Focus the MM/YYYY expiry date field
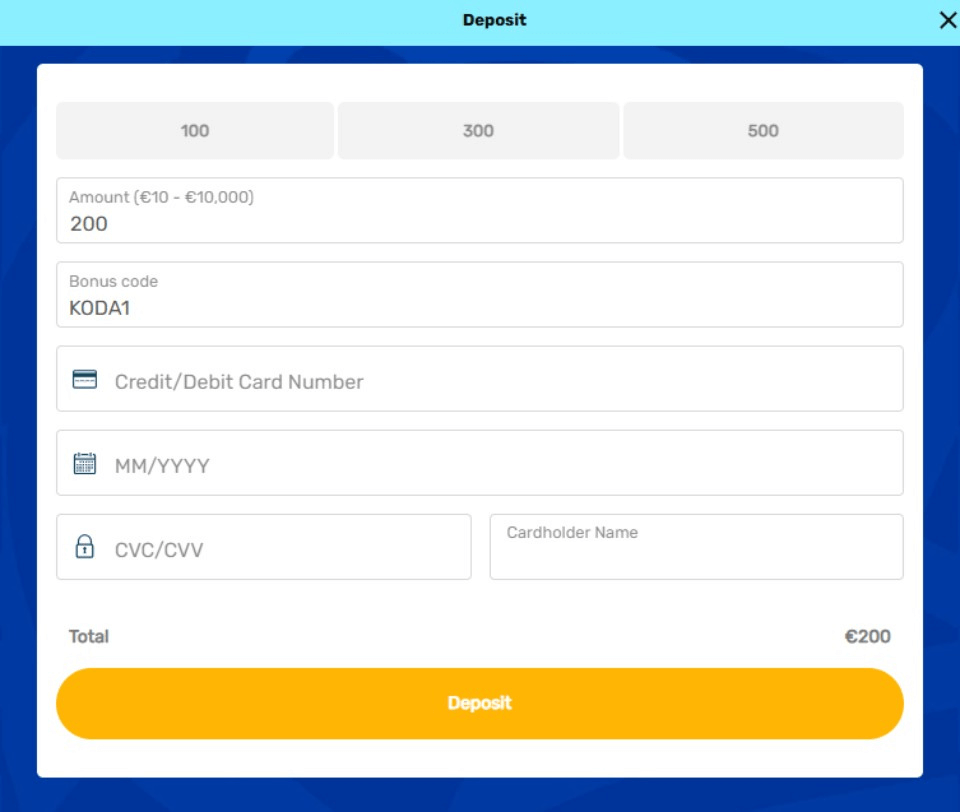960x812 pixels. pyautogui.click(x=500, y=465)
